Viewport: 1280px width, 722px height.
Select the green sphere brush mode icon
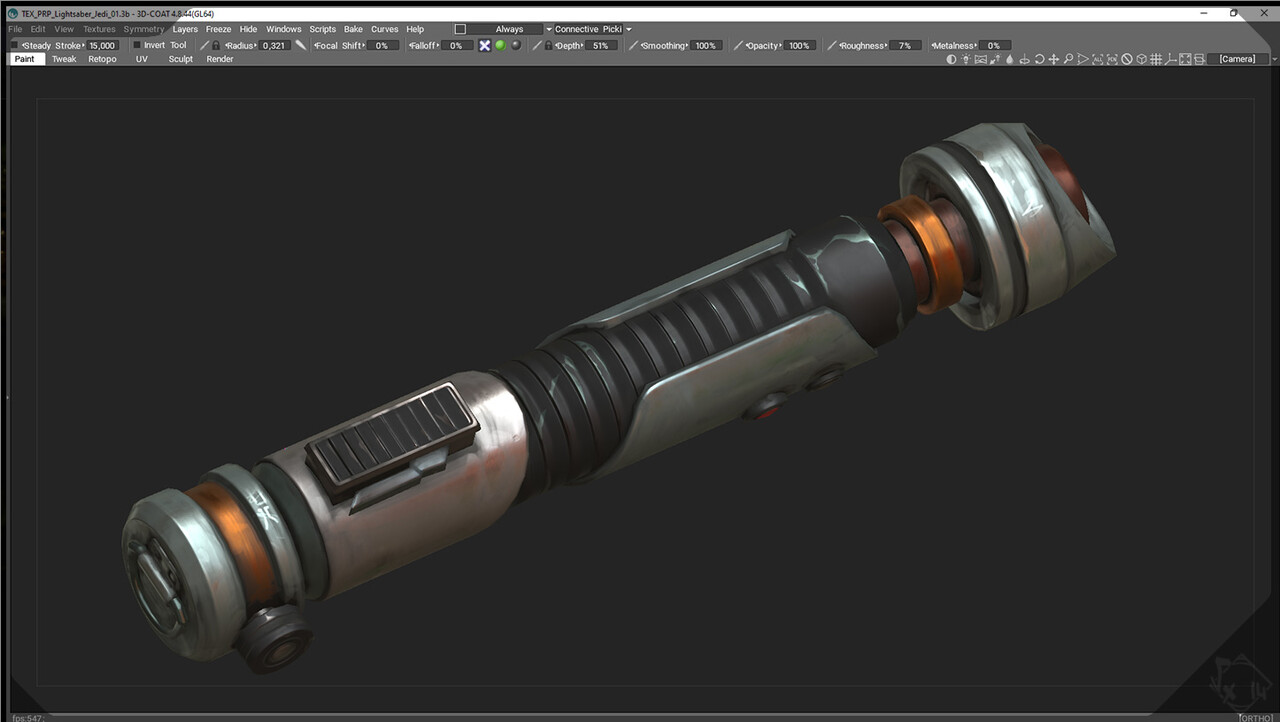(x=500, y=45)
